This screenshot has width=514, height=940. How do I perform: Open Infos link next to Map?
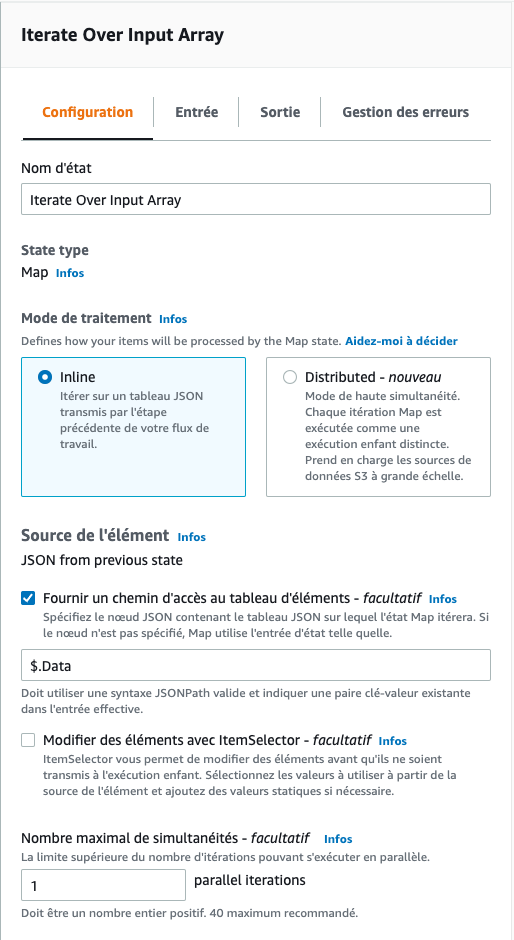pyautogui.click(x=70, y=273)
